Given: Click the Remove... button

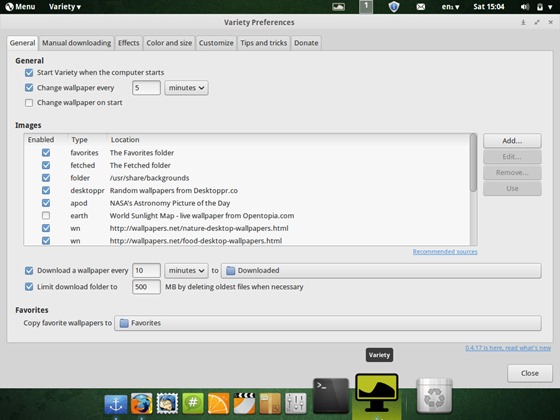Looking at the screenshot, I should coord(512,173).
